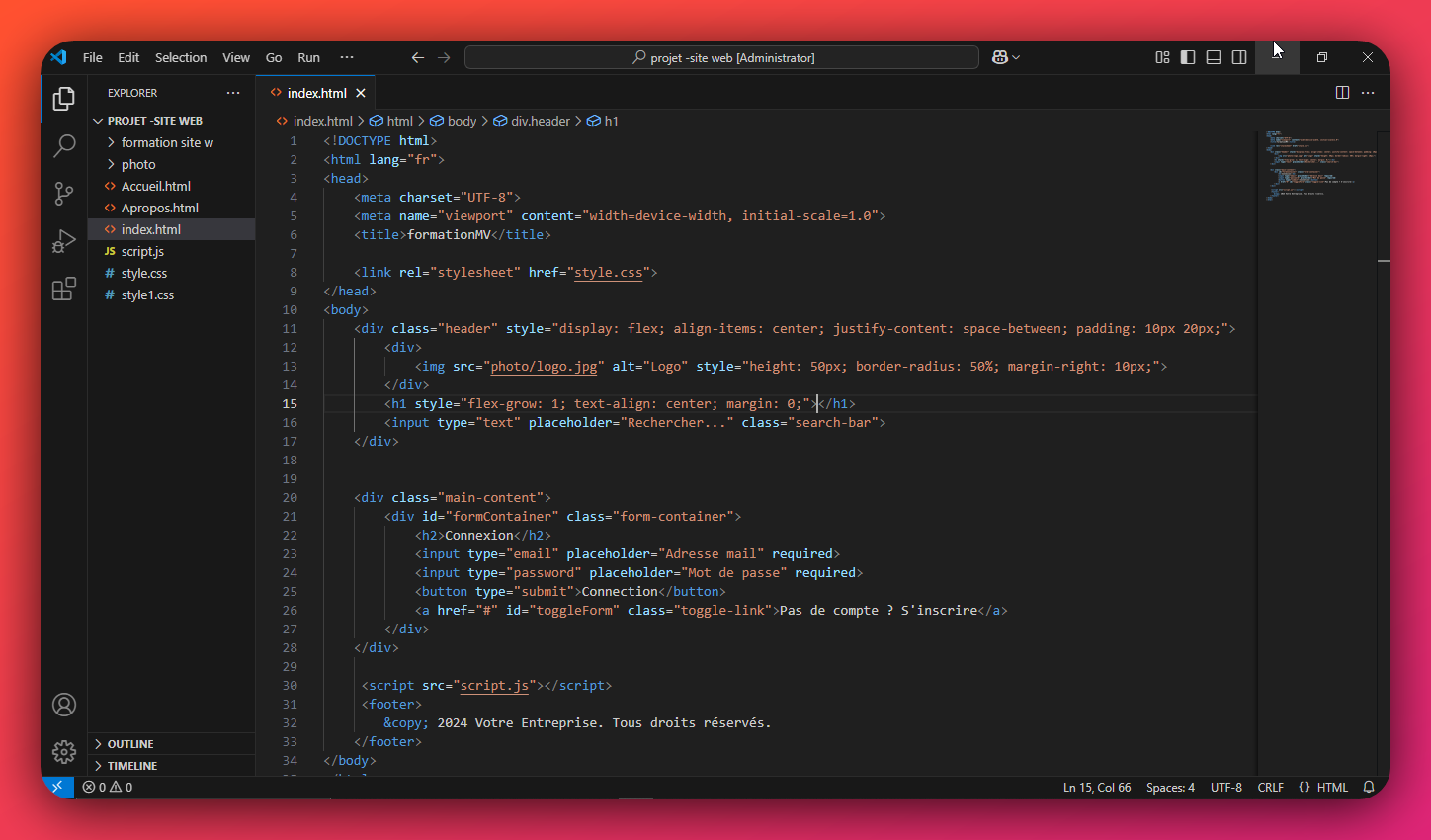Expand the OUTLINE section

coord(130,744)
